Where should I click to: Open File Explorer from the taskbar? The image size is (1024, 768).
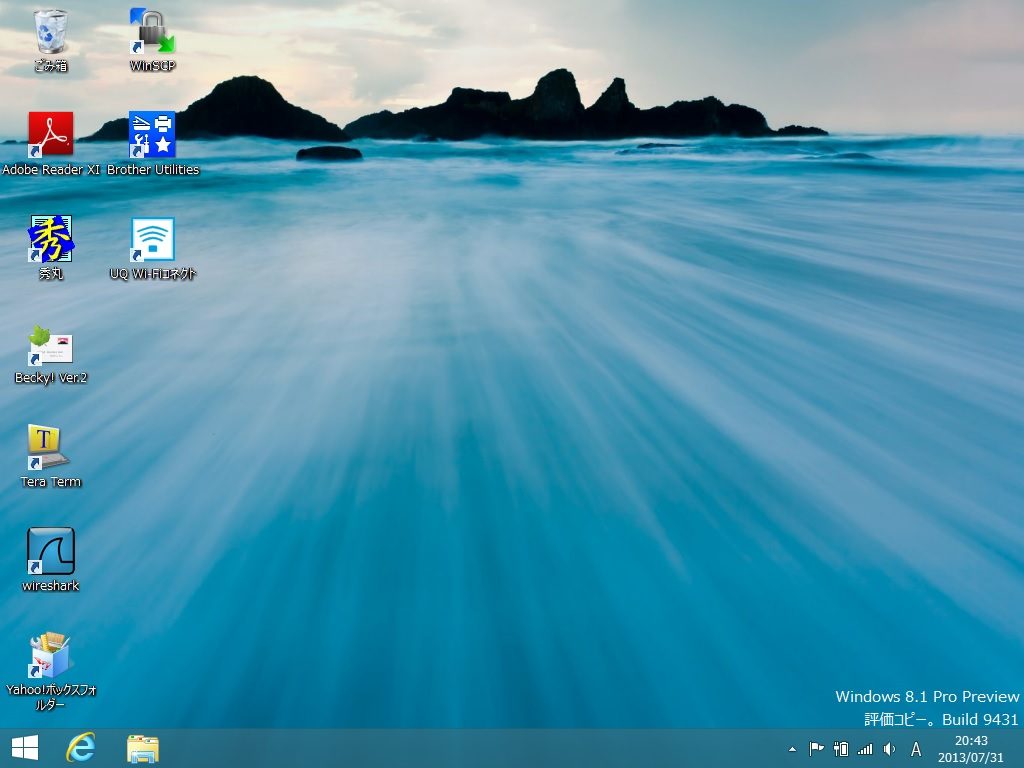(x=143, y=748)
